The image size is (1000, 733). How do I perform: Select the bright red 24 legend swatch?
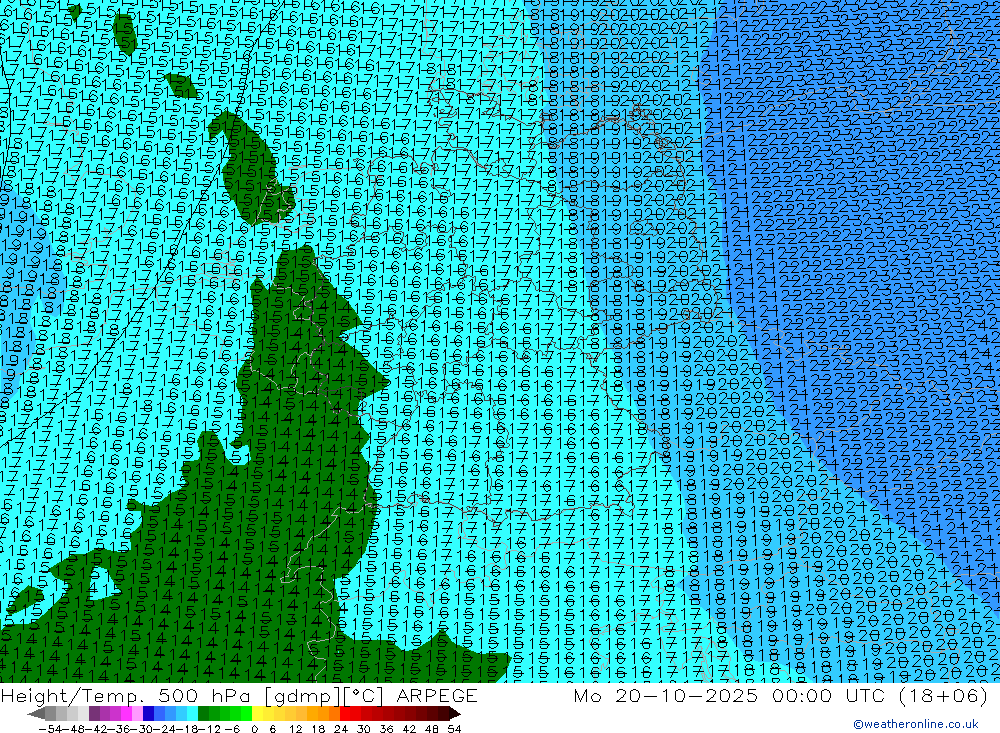pyautogui.click(x=345, y=714)
